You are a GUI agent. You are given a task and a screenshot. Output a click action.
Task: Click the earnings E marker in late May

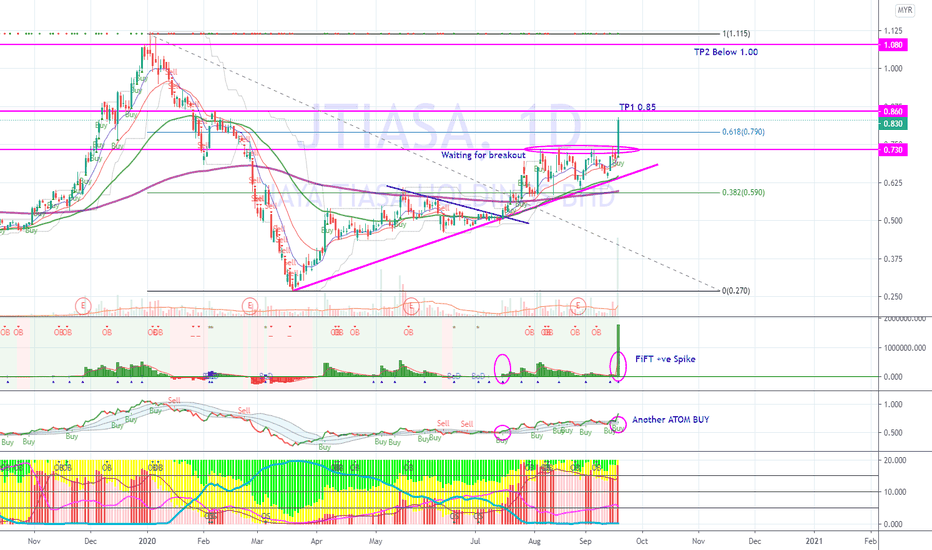[x=411, y=307]
